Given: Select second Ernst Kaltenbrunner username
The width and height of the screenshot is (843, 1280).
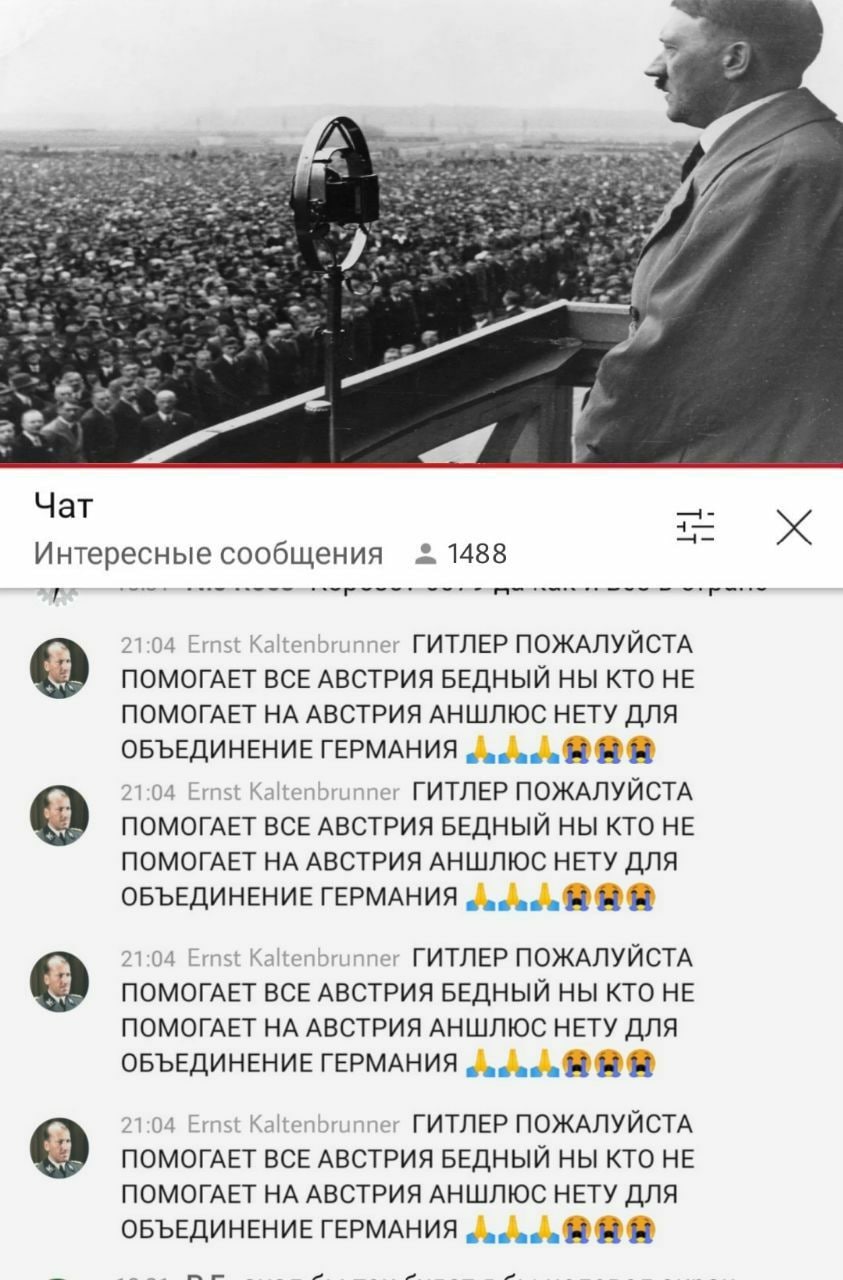Looking at the screenshot, I should (x=293, y=792).
